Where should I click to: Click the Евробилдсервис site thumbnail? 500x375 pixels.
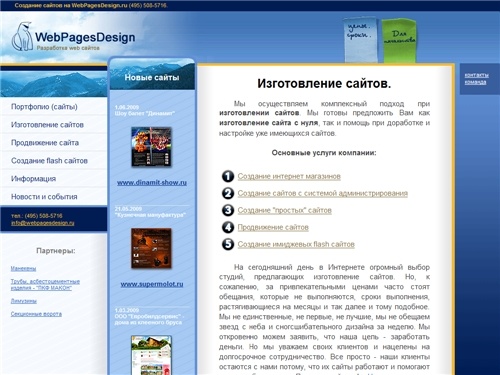click(151, 355)
